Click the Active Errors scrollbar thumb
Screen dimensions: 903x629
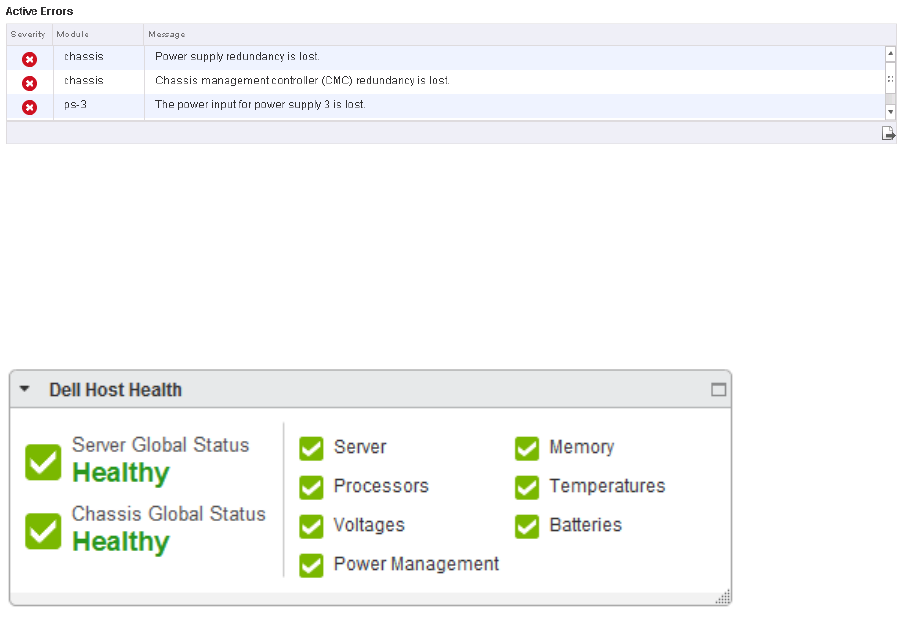(x=890, y=79)
